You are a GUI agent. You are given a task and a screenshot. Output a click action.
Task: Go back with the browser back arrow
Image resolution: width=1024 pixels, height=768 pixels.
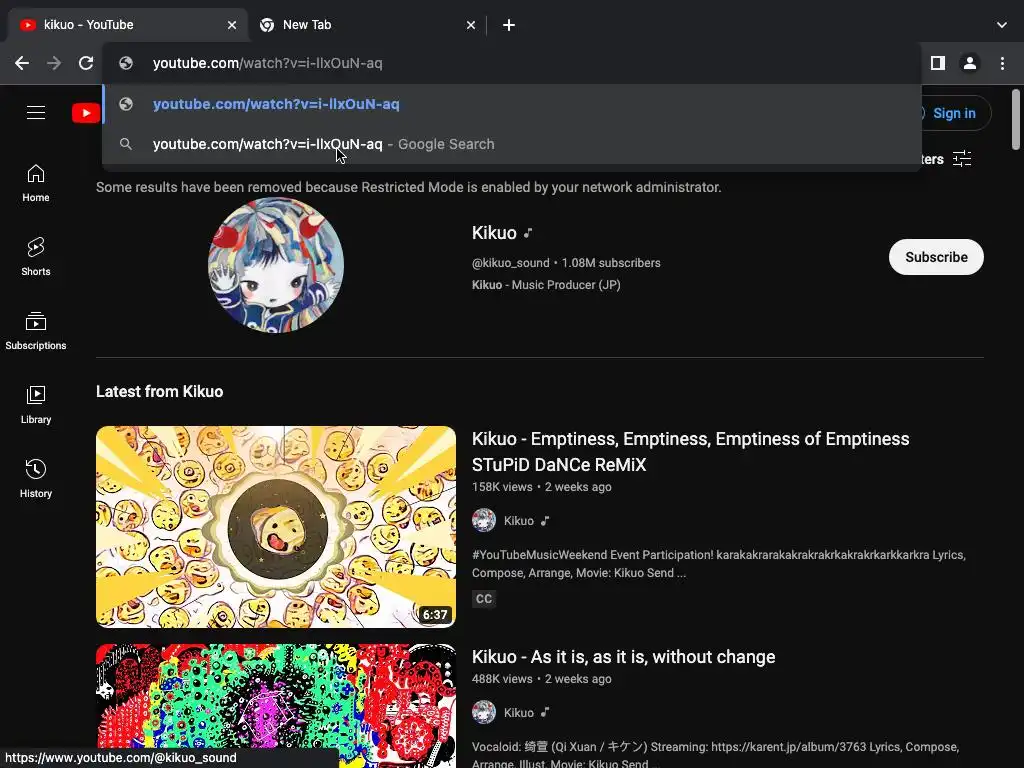(x=22, y=63)
